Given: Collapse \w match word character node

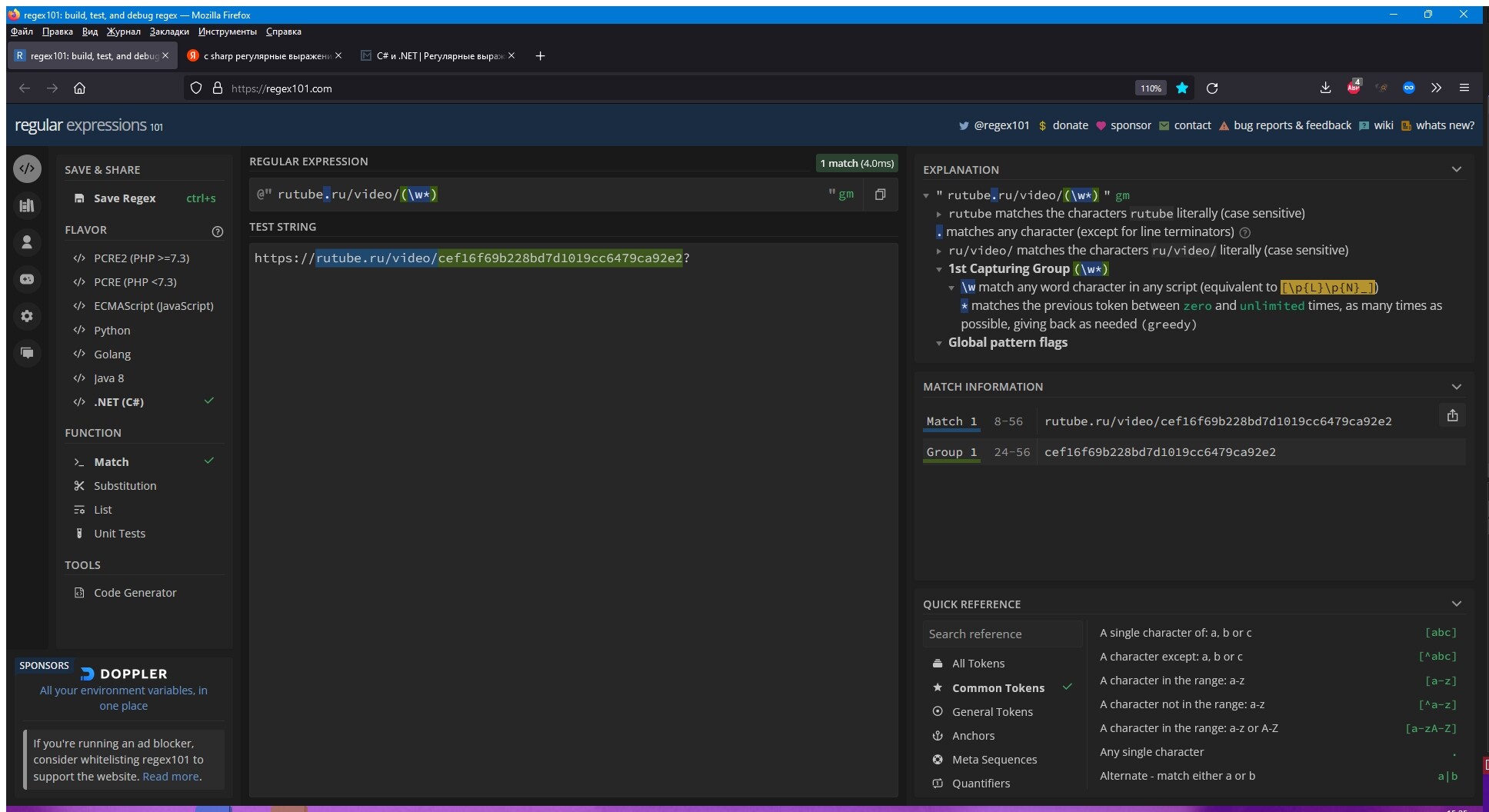Looking at the screenshot, I should coord(951,288).
